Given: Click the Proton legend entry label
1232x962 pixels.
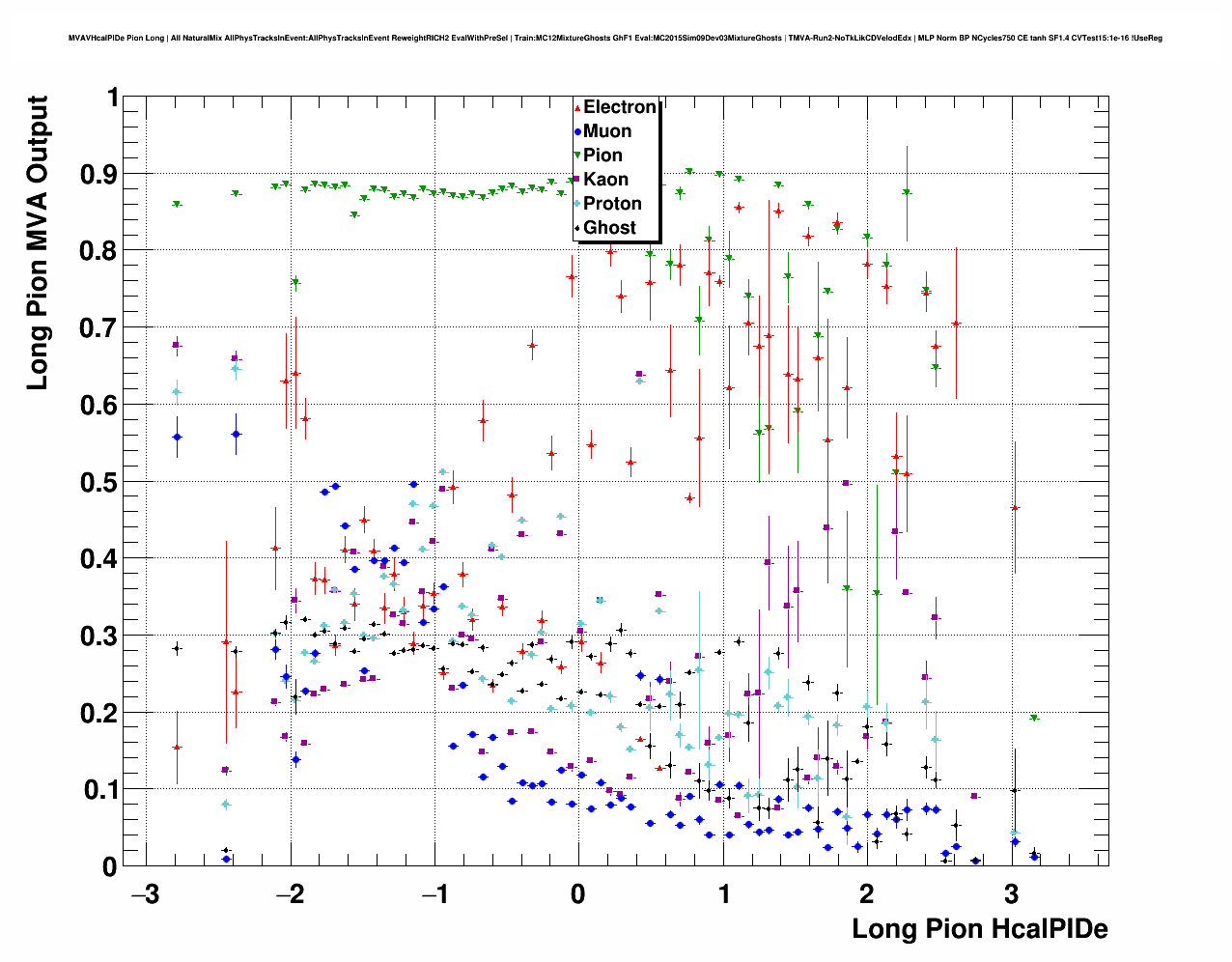Looking at the screenshot, I should pos(612,204).
